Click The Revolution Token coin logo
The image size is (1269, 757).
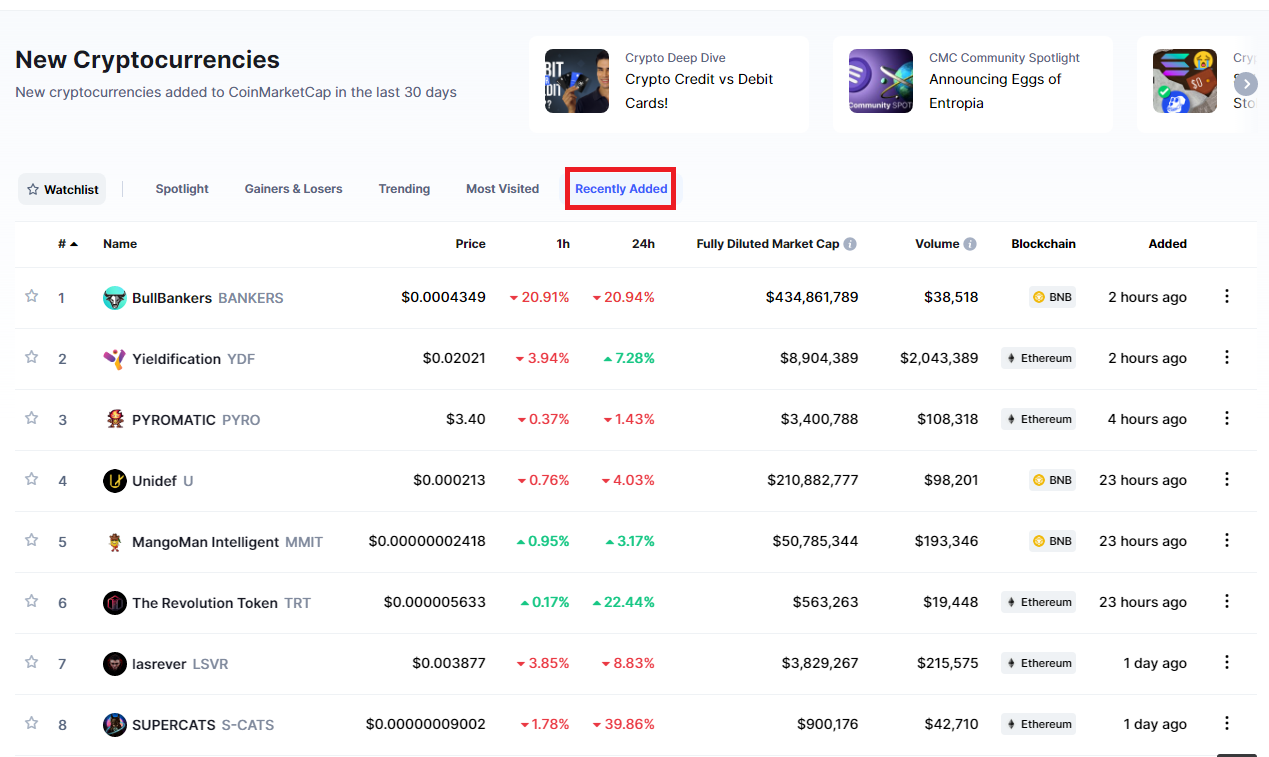tap(115, 603)
